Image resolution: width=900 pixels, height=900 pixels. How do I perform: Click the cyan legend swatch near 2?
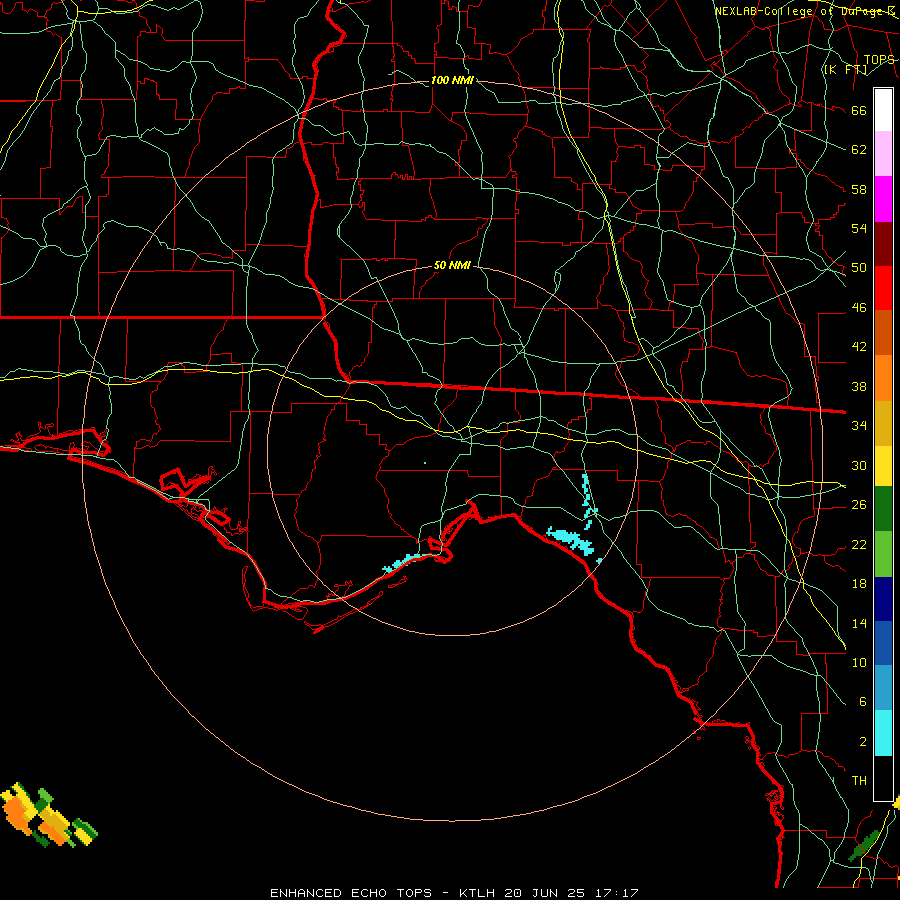[x=883, y=733]
